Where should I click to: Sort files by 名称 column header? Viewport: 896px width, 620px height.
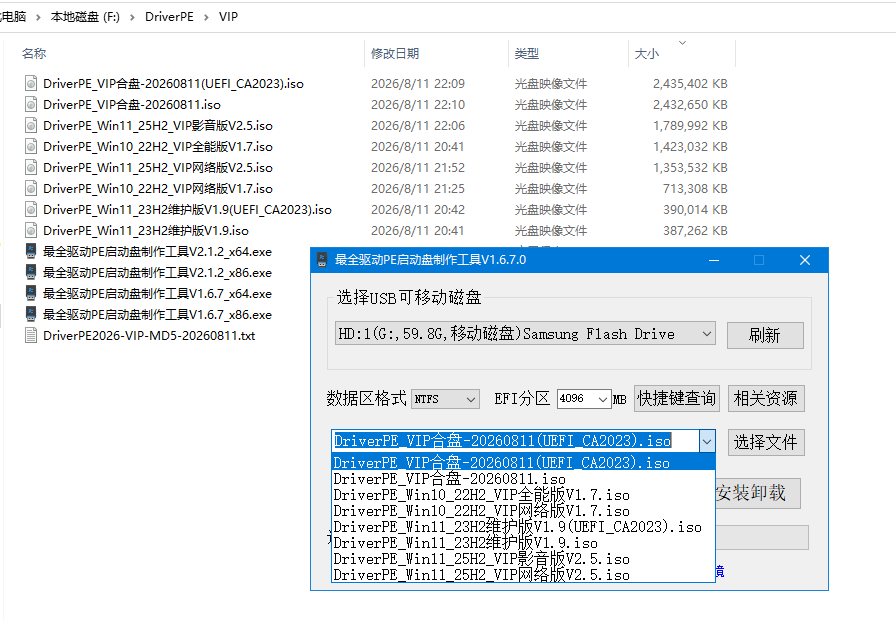tap(34, 54)
